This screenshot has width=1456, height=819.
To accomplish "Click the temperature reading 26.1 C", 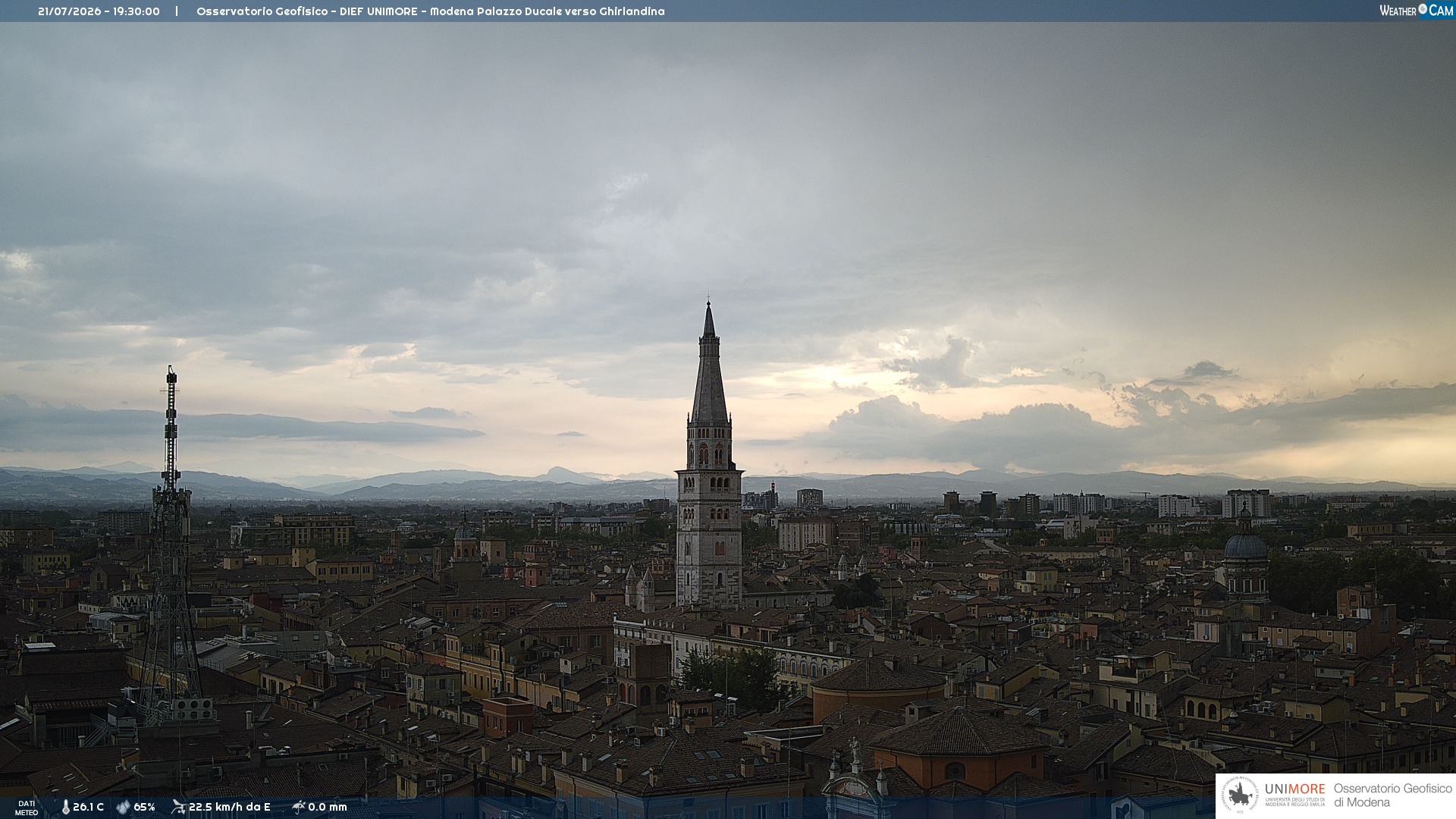I will coord(89,807).
